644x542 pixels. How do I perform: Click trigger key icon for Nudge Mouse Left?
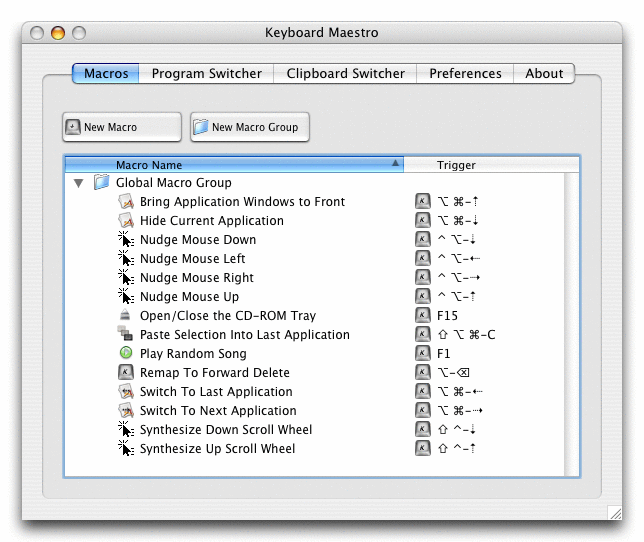click(423, 258)
